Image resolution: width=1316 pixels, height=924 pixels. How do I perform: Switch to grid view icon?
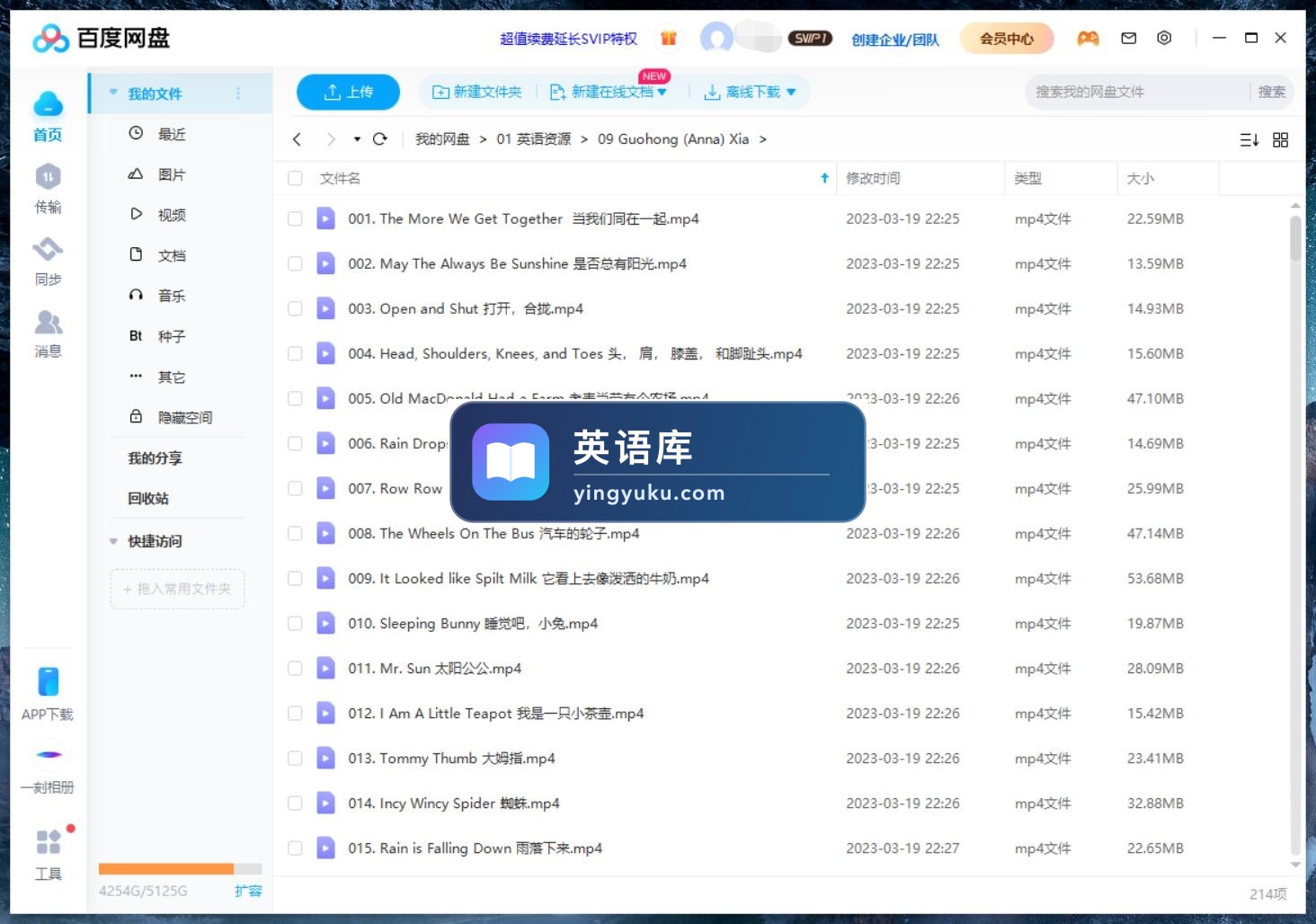coord(1281,140)
